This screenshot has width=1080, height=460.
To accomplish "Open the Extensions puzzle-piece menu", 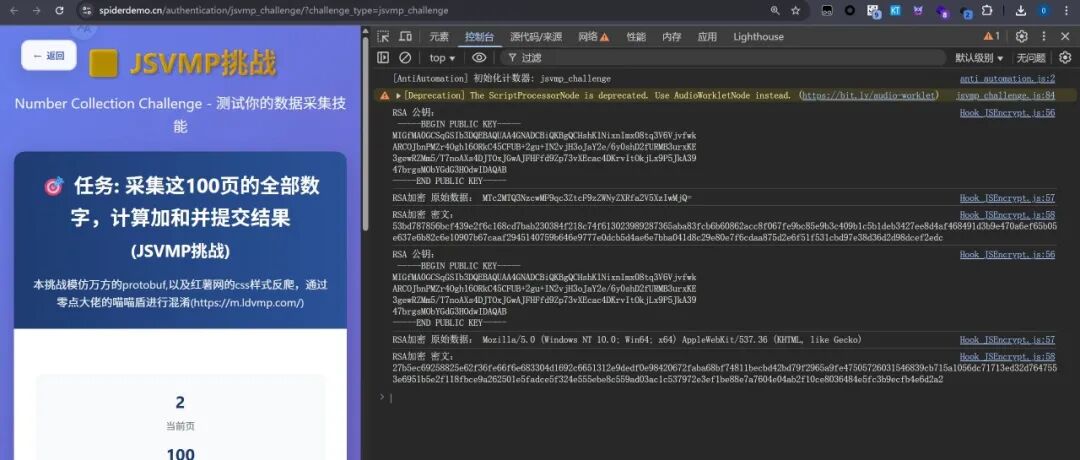I will coord(987,10).
